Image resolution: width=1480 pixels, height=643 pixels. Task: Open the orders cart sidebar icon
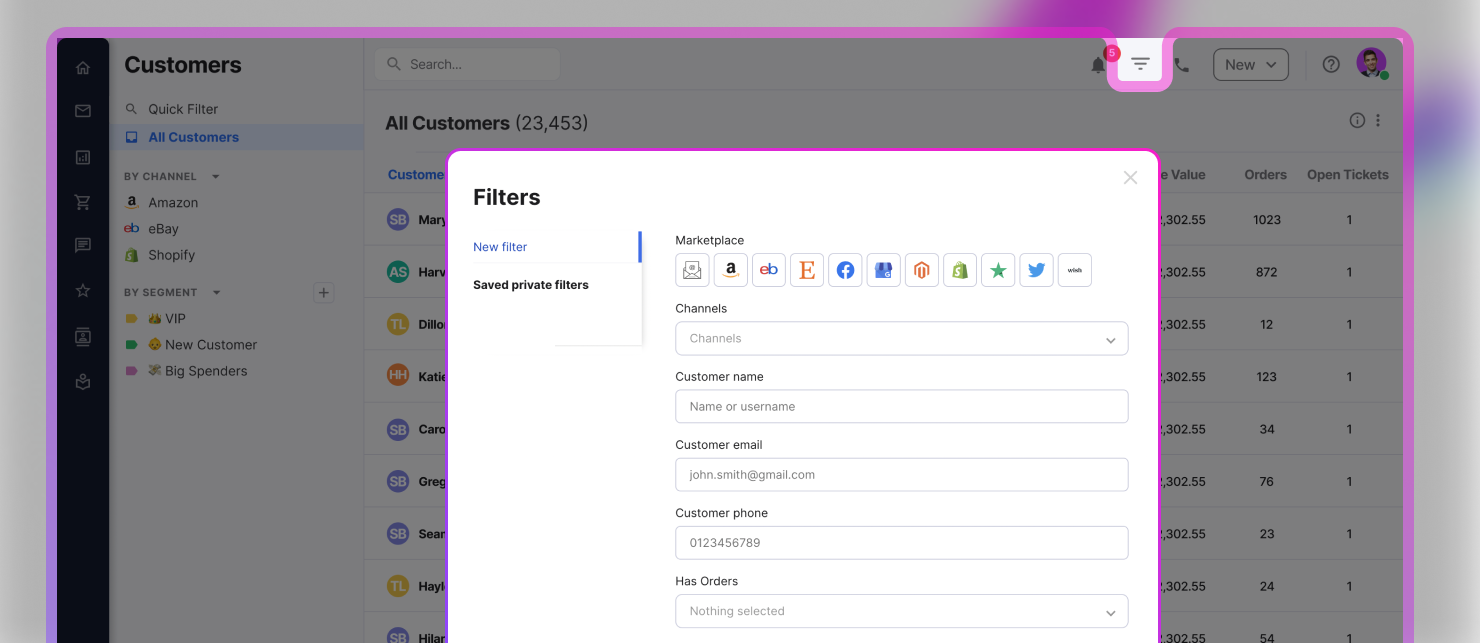coord(83,202)
